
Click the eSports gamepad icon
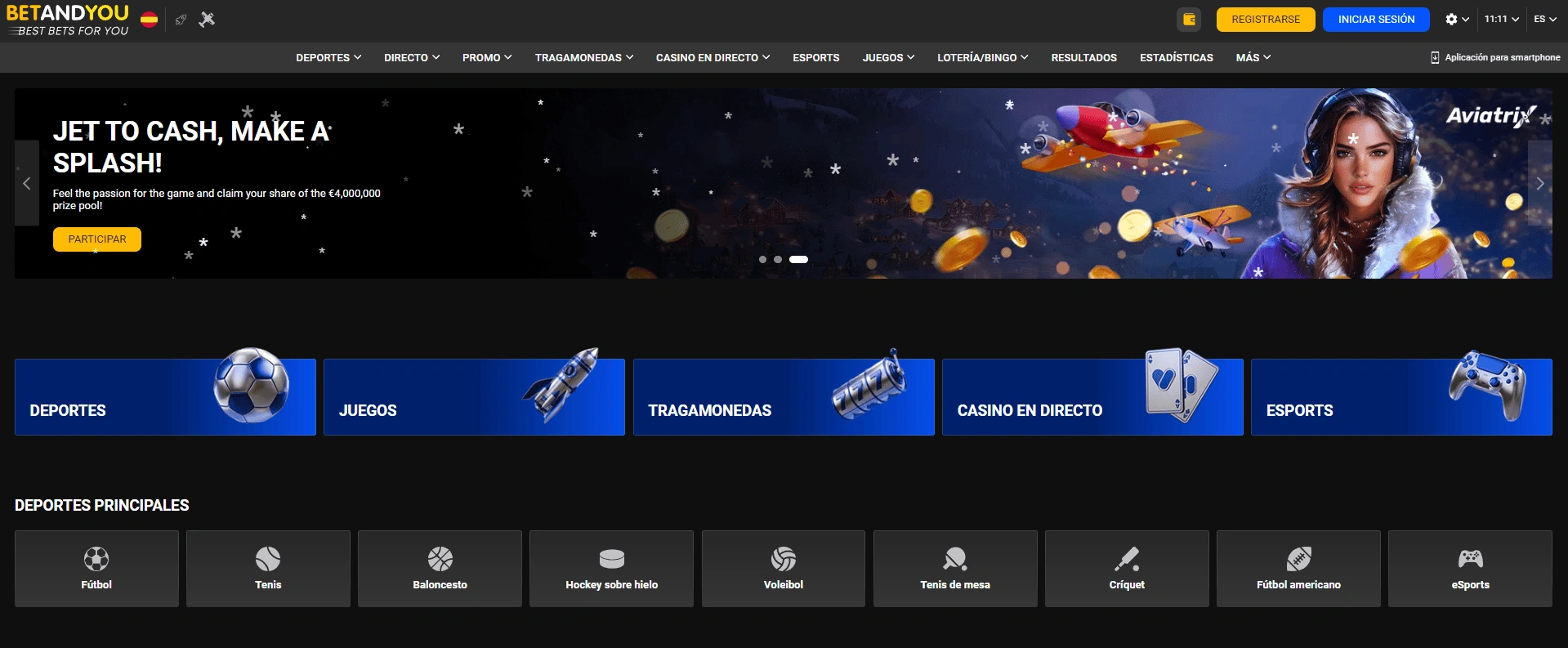pyautogui.click(x=1471, y=559)
